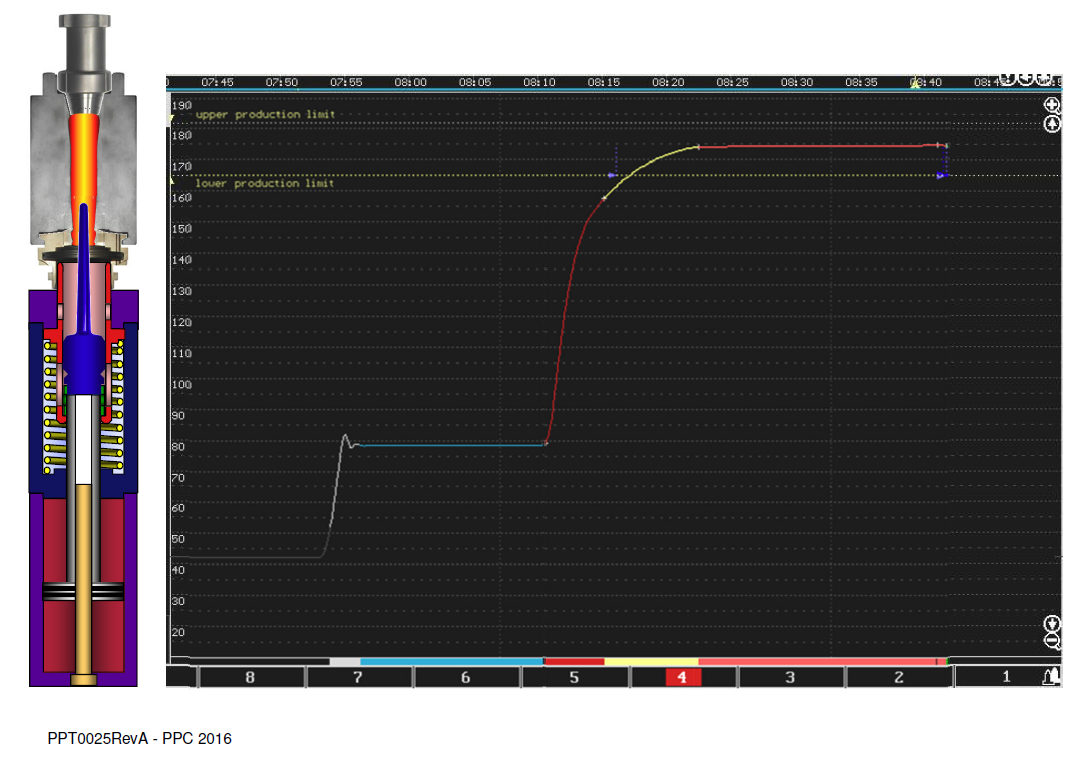Click the zoom out magnifier icon

[x=1051, y=641]
